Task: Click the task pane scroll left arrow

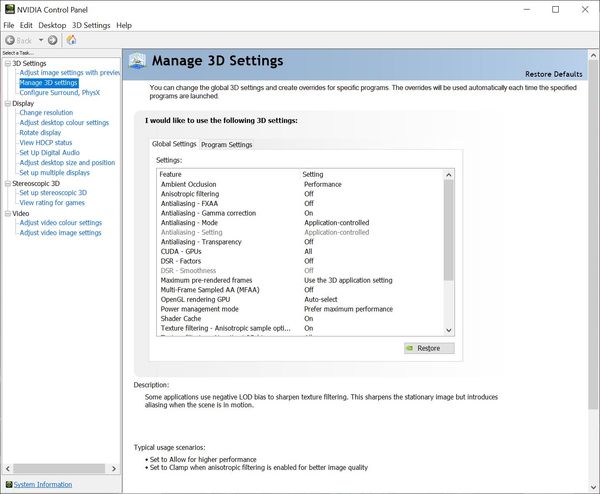Action: [8, 468]
